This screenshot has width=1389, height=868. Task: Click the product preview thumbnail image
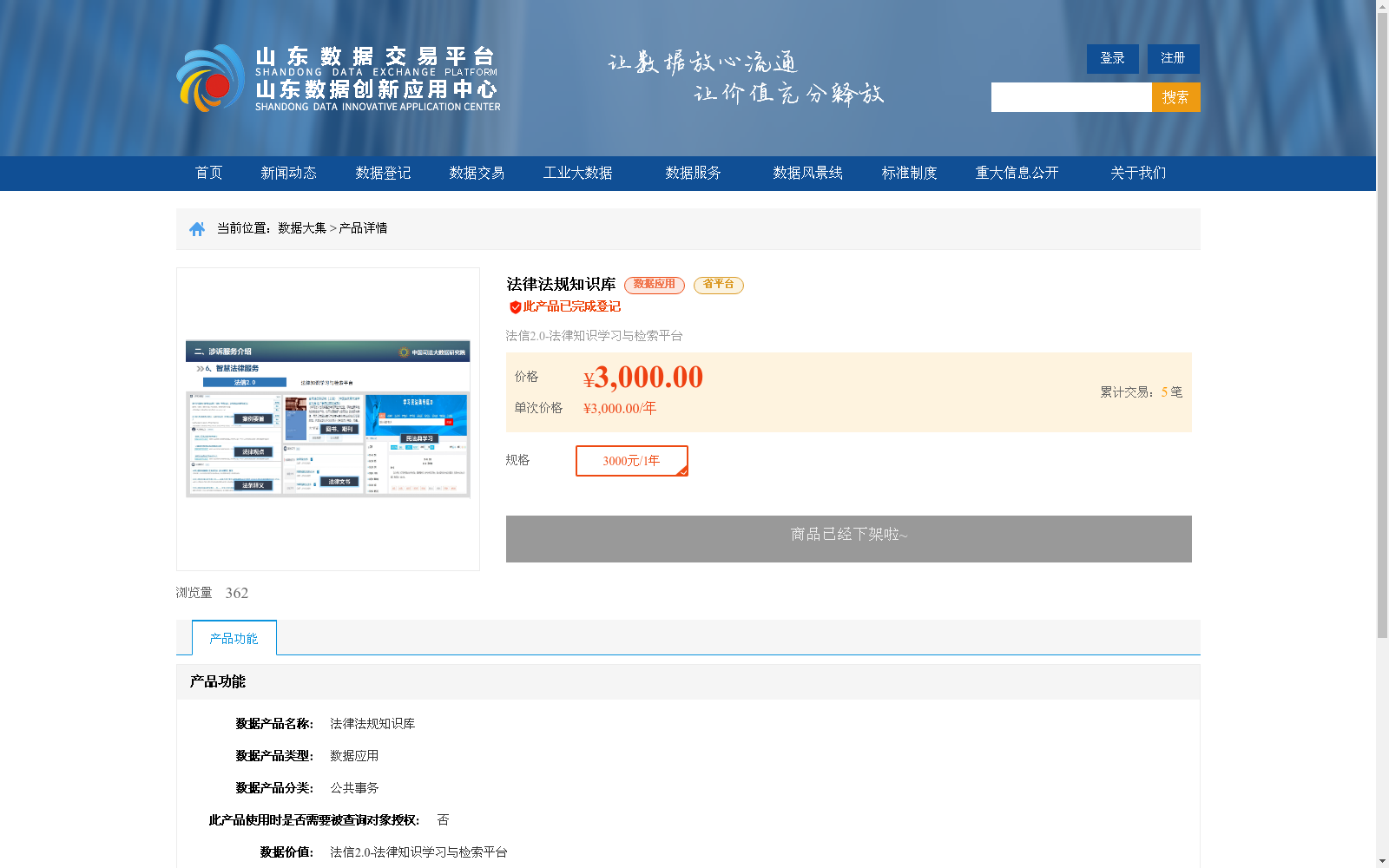tap(328, 418)
